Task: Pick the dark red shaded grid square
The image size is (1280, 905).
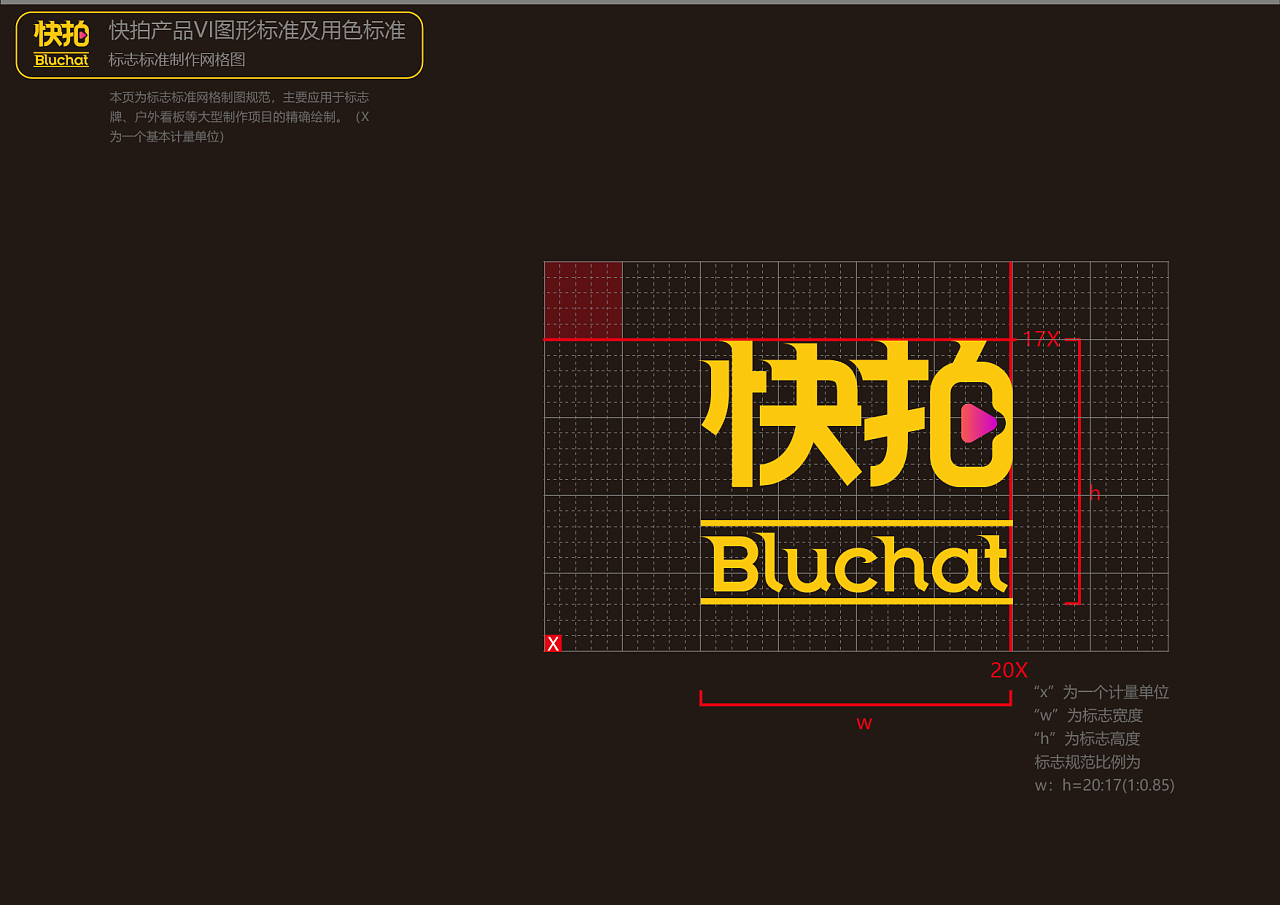Action: (583, 300)
